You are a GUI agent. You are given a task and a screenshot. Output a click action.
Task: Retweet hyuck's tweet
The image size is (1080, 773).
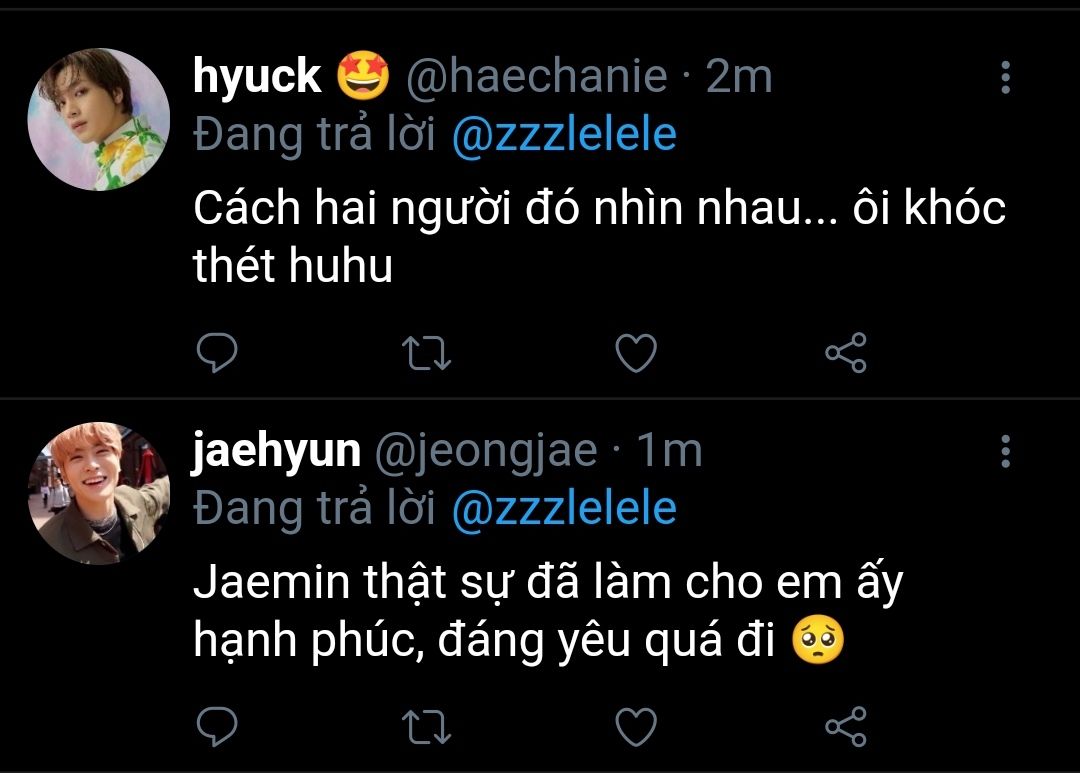click(426, 353)
